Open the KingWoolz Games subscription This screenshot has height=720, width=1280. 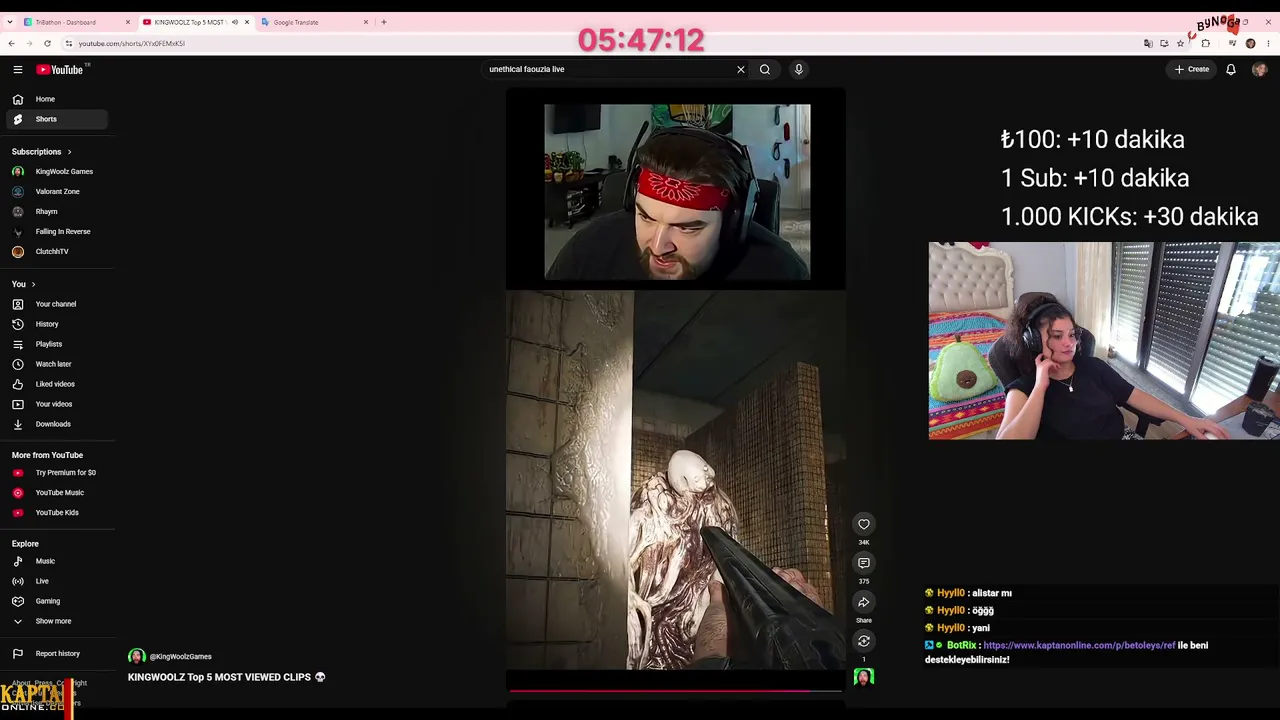(56, 172)
